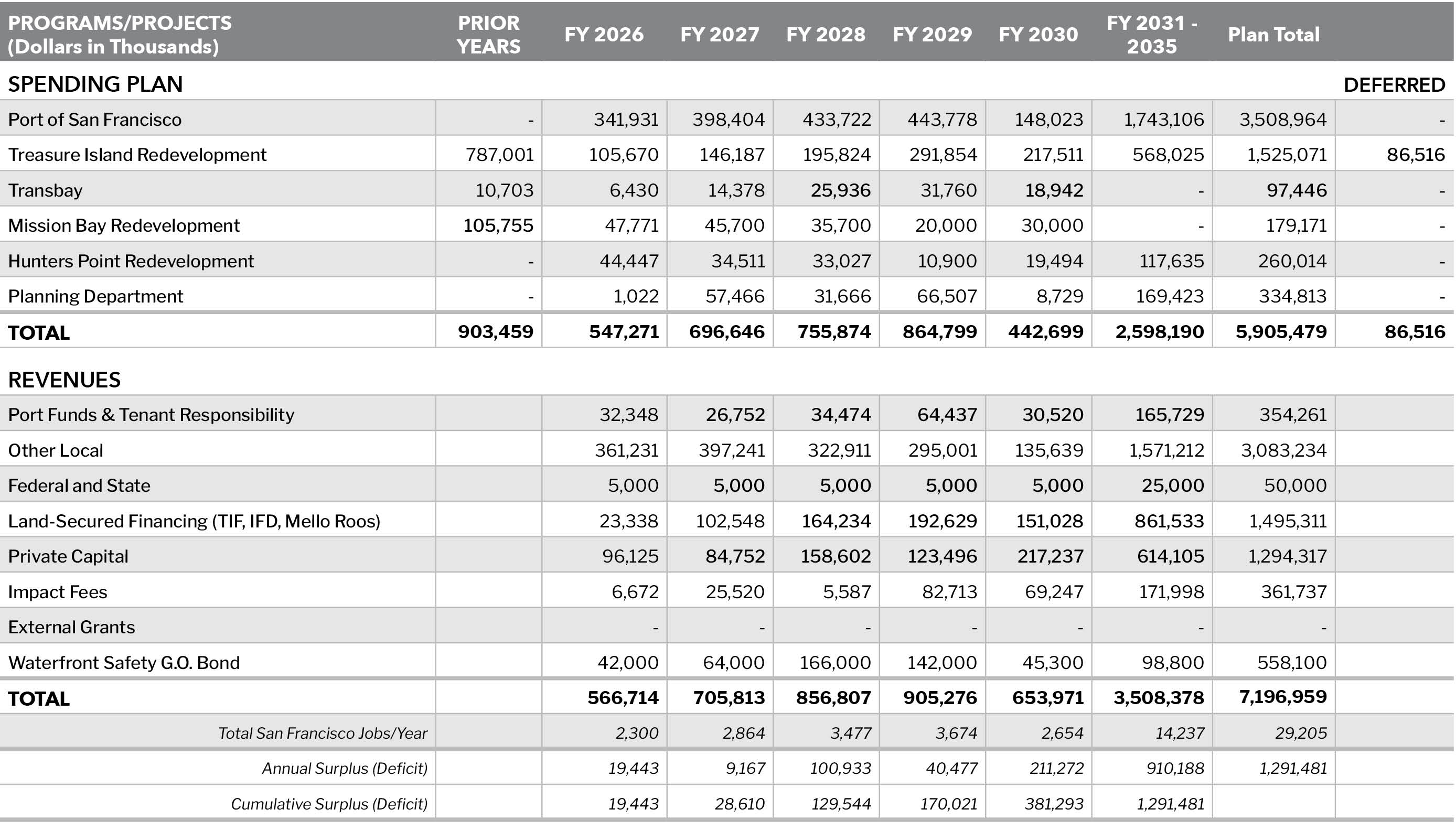Click the 'PROGRAMS/PROJECTS' header cell
Viewport: 1456px width, 831px height.
(120, 34)
